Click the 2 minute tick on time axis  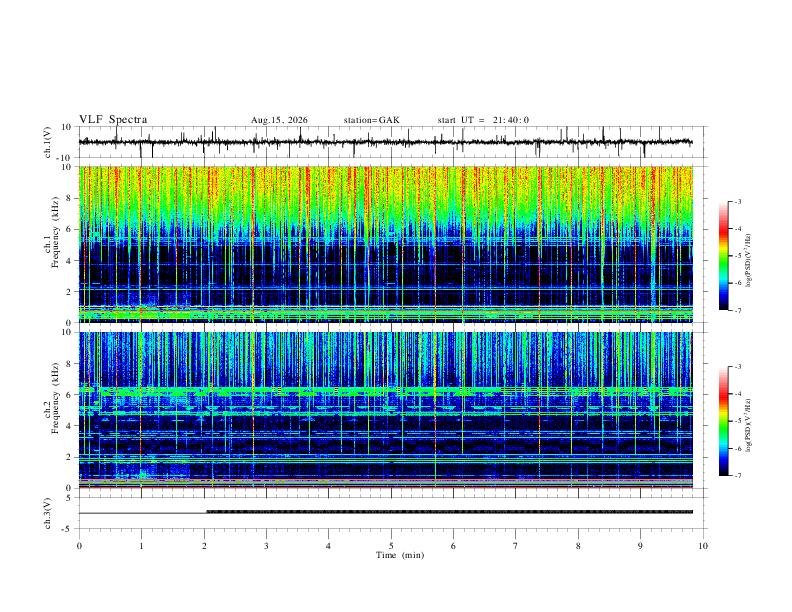coord(204,546)
